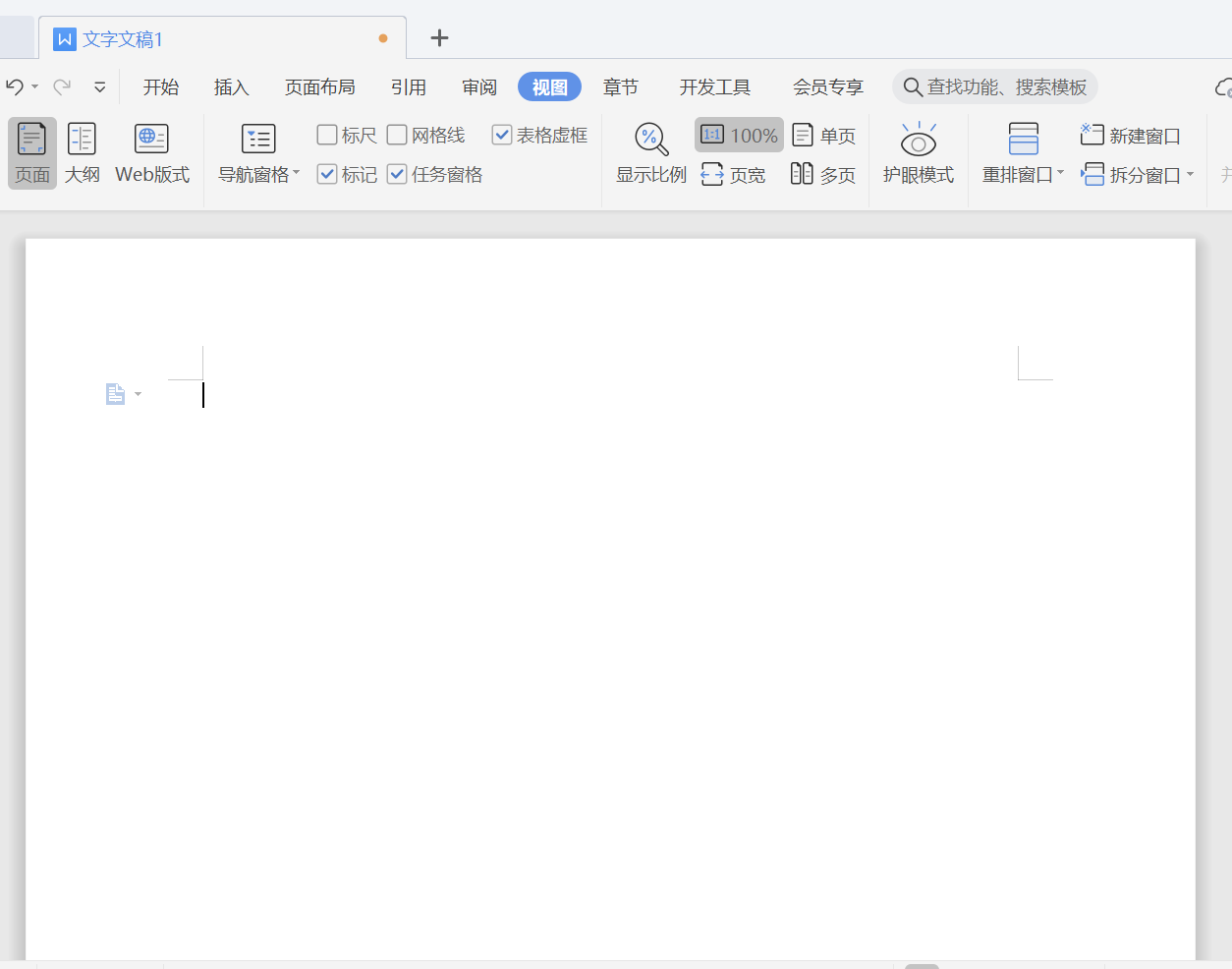This screenshot has width=1232, height=969.
Task: Open the 导航窗格 dropdown
Action: pos(259,152)
